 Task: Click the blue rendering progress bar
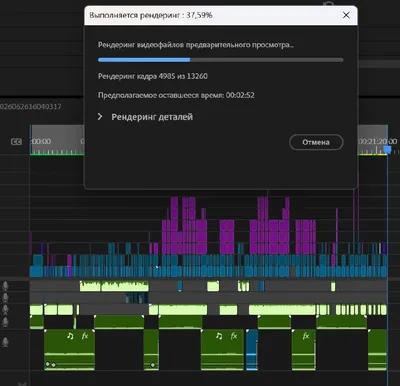pyautogui.click(x=220, y=60)
